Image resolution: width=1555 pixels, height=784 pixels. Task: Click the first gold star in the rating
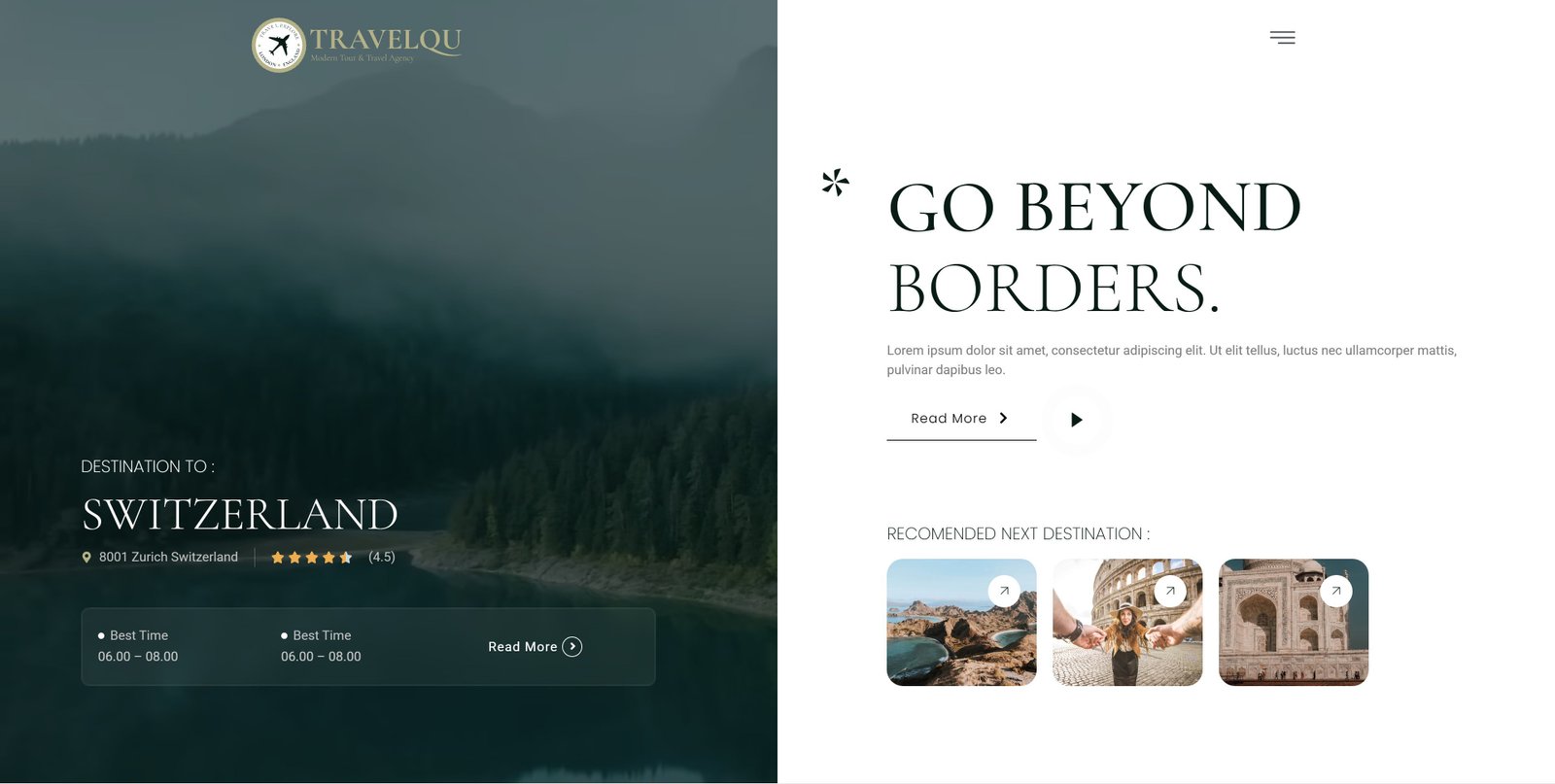coord(278,558)
